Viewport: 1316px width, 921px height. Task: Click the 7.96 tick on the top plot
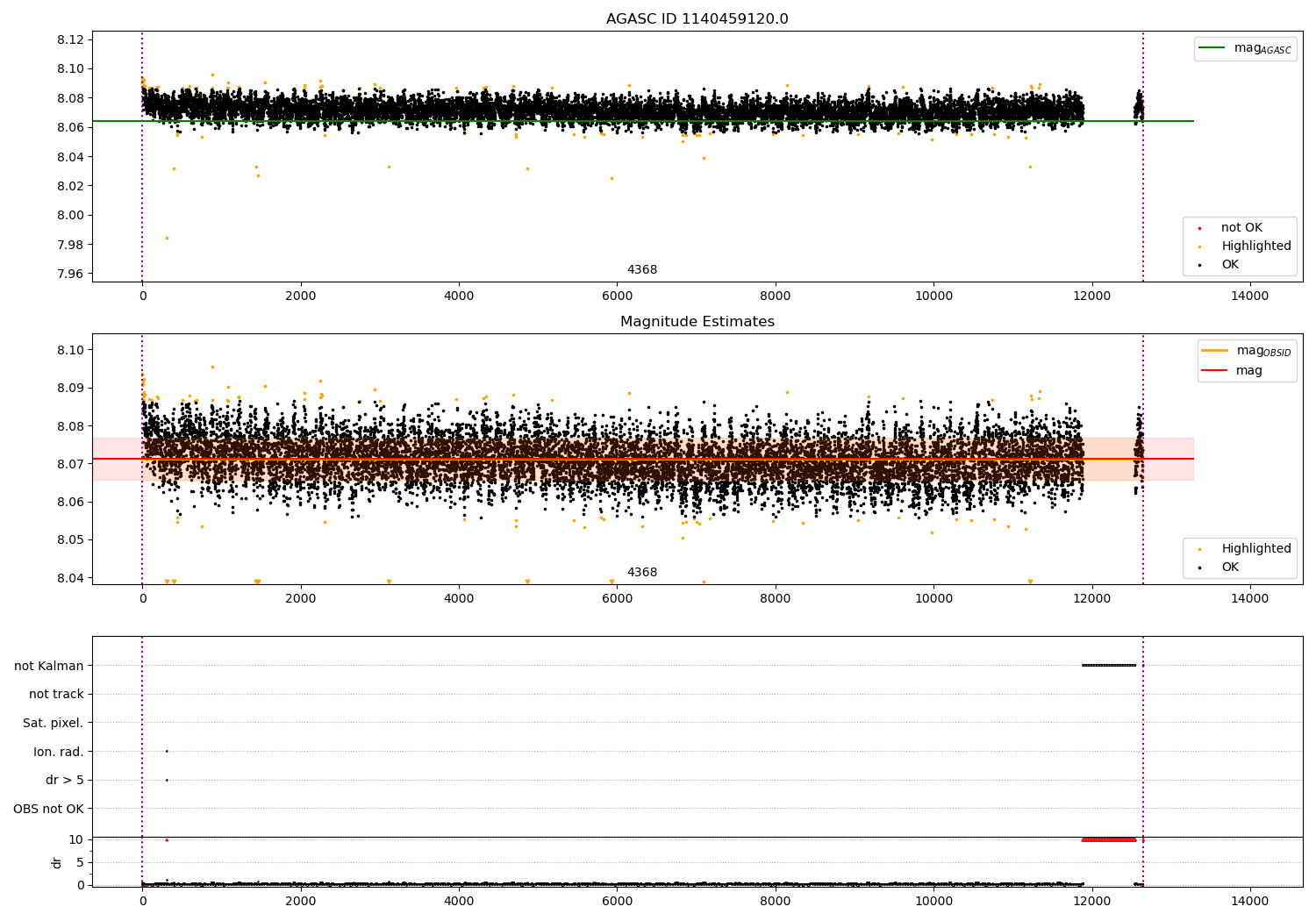pos(70,274)
